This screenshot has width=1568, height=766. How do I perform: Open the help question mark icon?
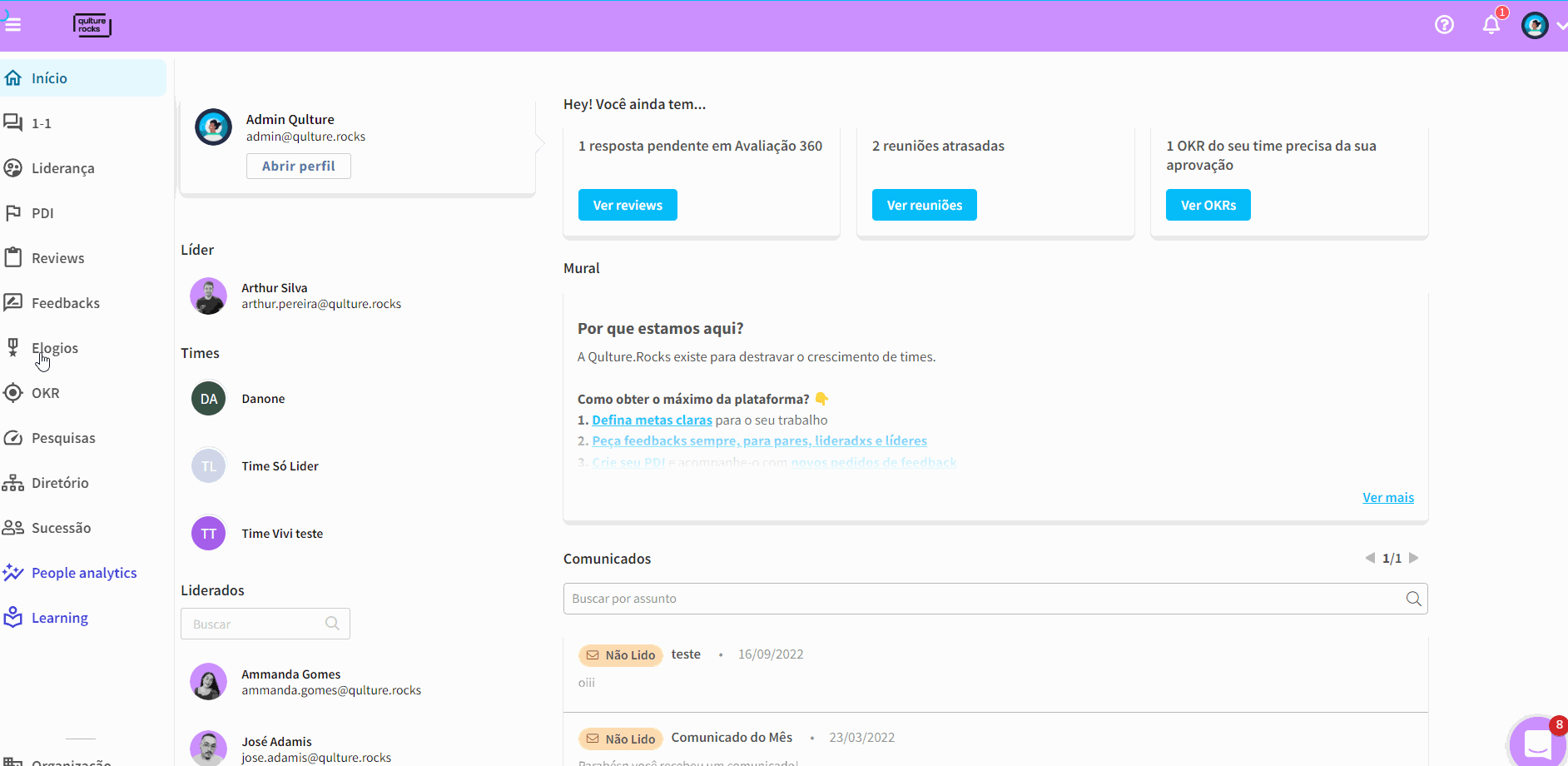pyautogui.click(x=1444, y=25)
